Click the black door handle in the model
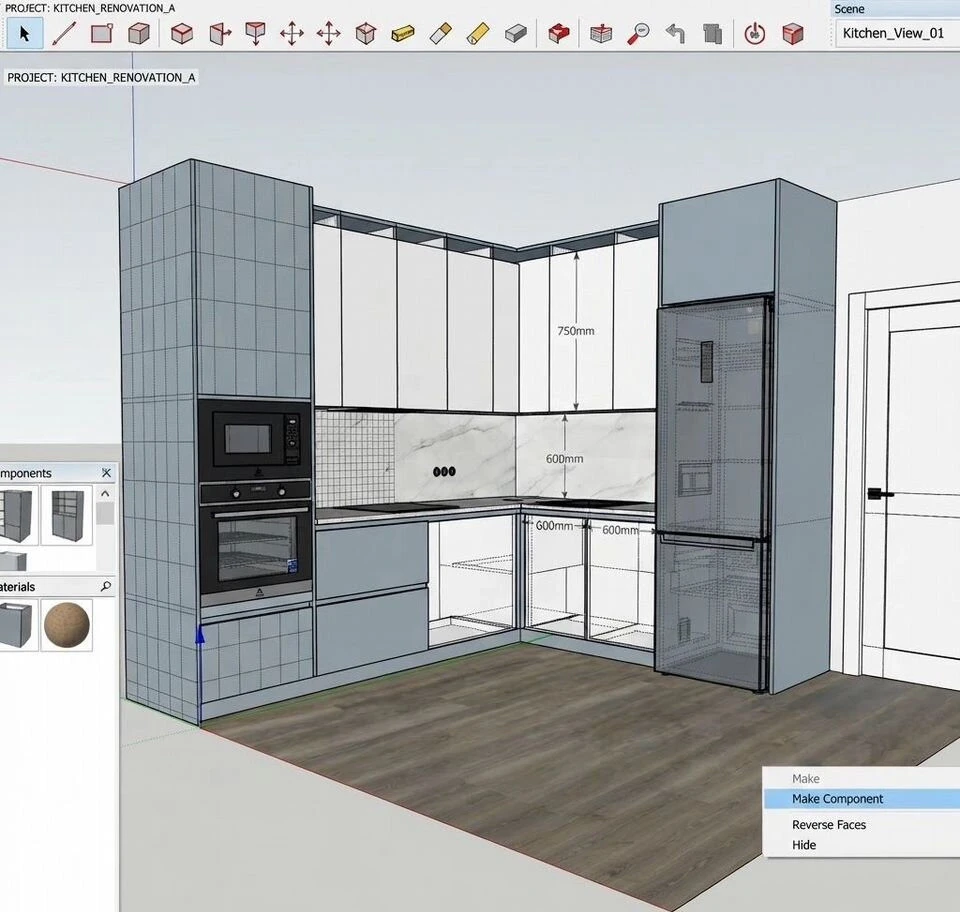960x912 pixels. pos(880,493)
